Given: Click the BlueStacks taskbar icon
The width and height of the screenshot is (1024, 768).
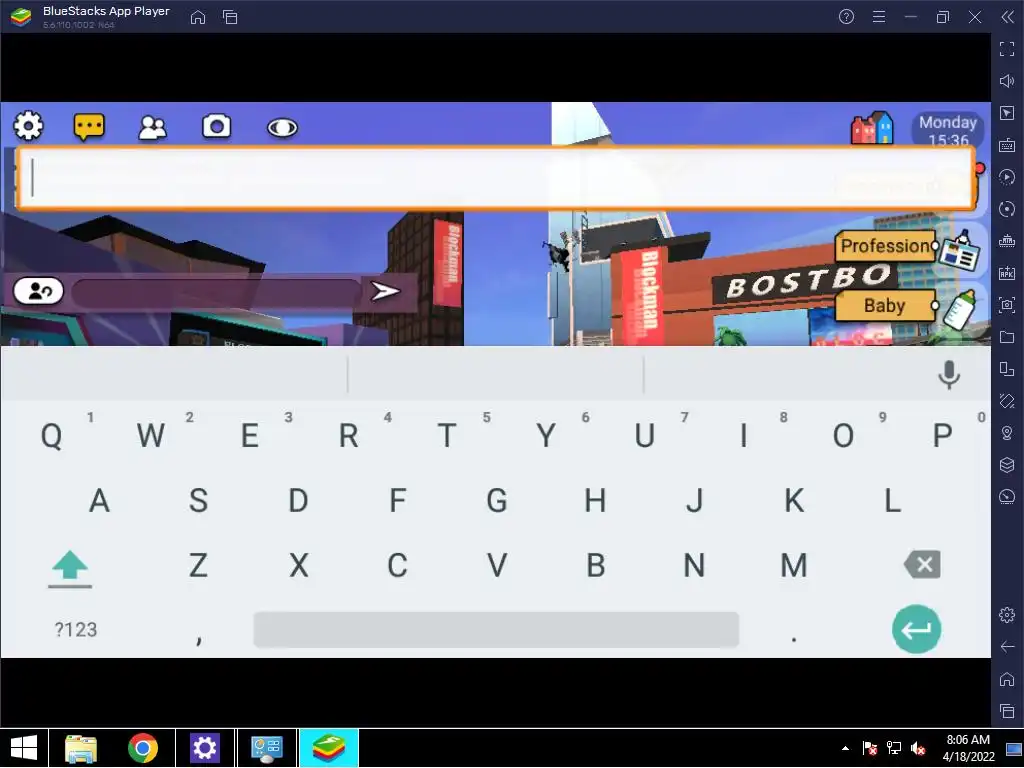Looking at the screenshot, I should point(328,748).
